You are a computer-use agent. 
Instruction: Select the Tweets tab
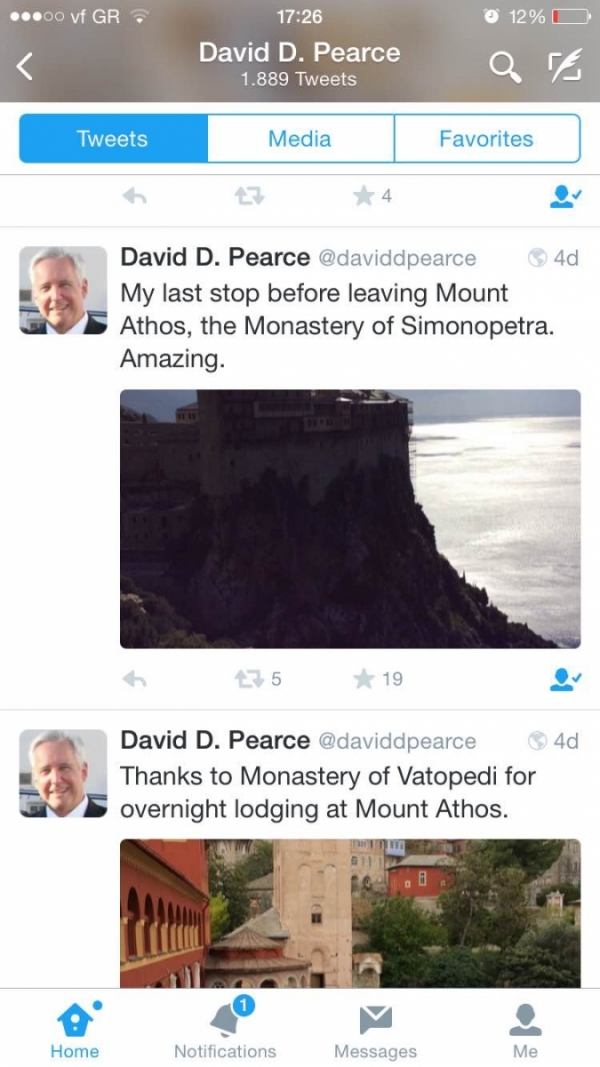coord(113,139)
